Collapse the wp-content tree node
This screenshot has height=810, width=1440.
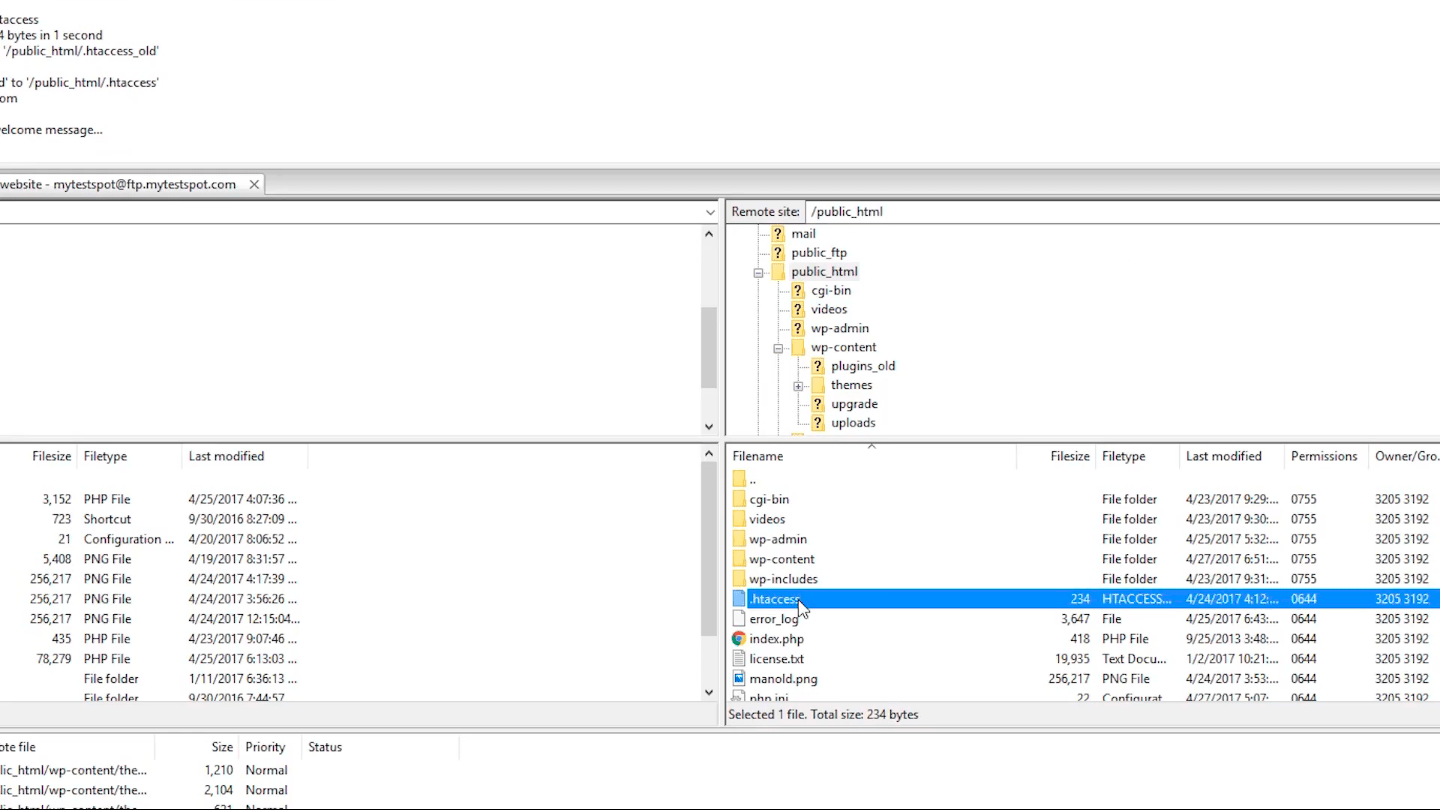(778, 348)
